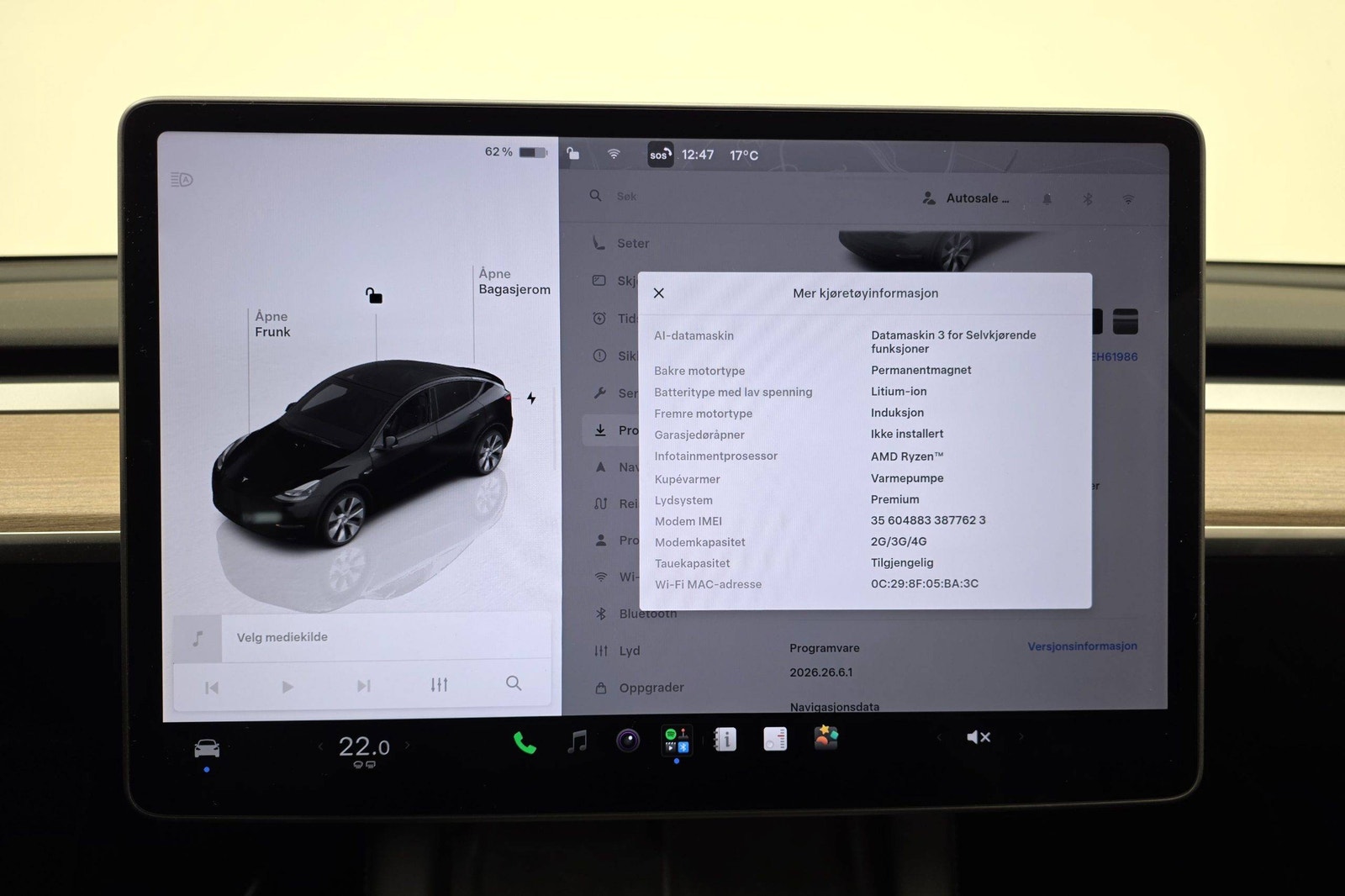The image size is (1345, 896).
Task: Open the Oppgrader menu item
Action: coord(639,688)
